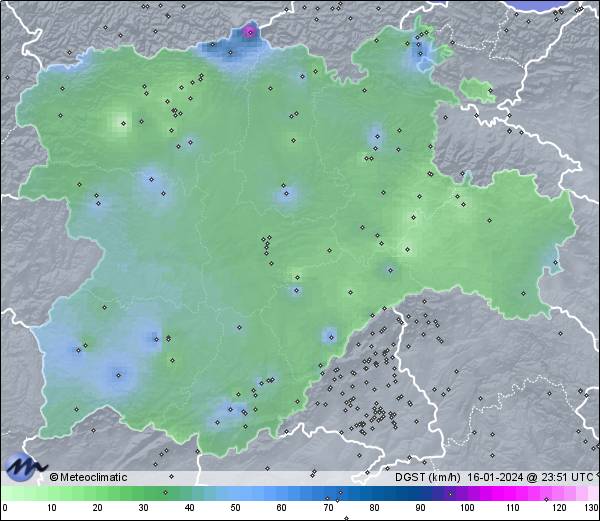
Task: Click legend value 40
Action: [189, 508]
